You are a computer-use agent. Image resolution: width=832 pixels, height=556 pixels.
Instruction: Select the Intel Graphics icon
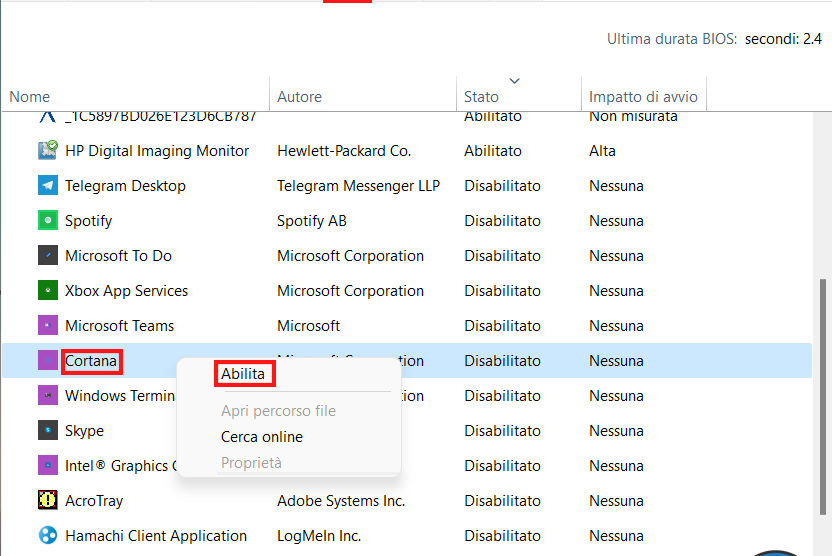(x=48, y=466)
